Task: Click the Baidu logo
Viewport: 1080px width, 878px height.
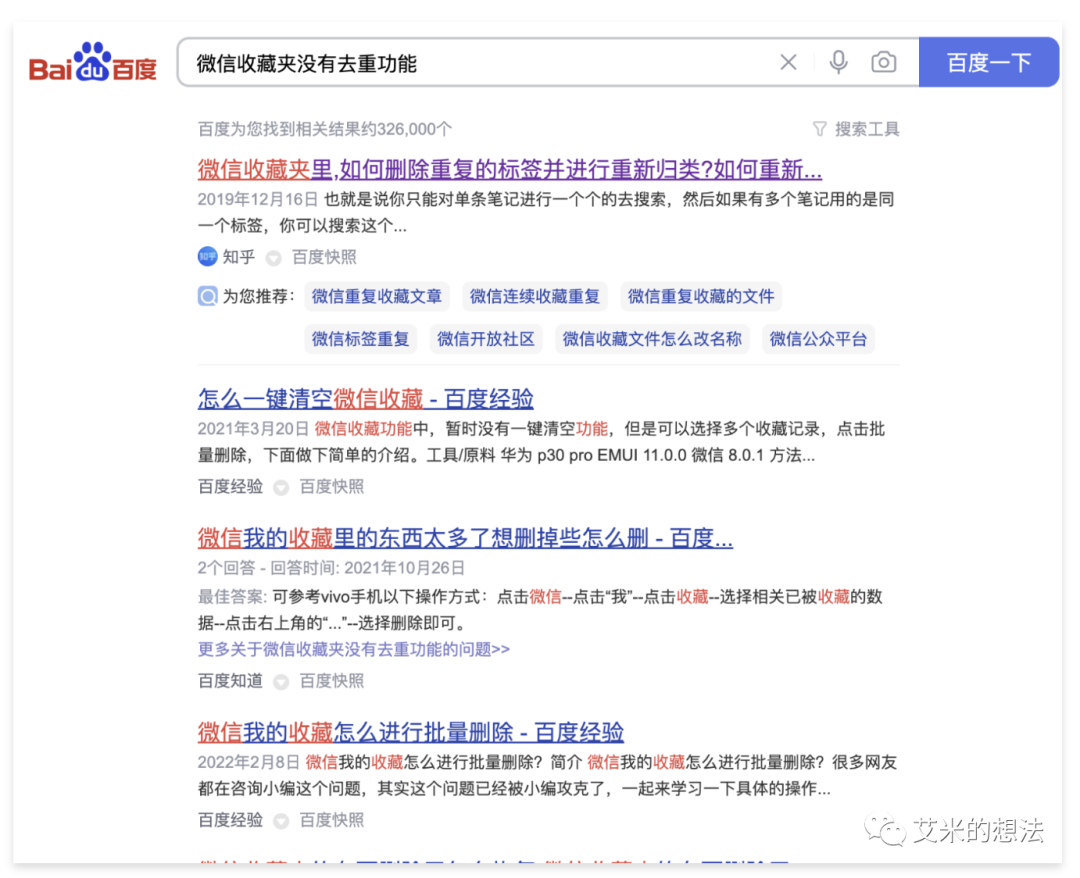Action: coord(92,63)
